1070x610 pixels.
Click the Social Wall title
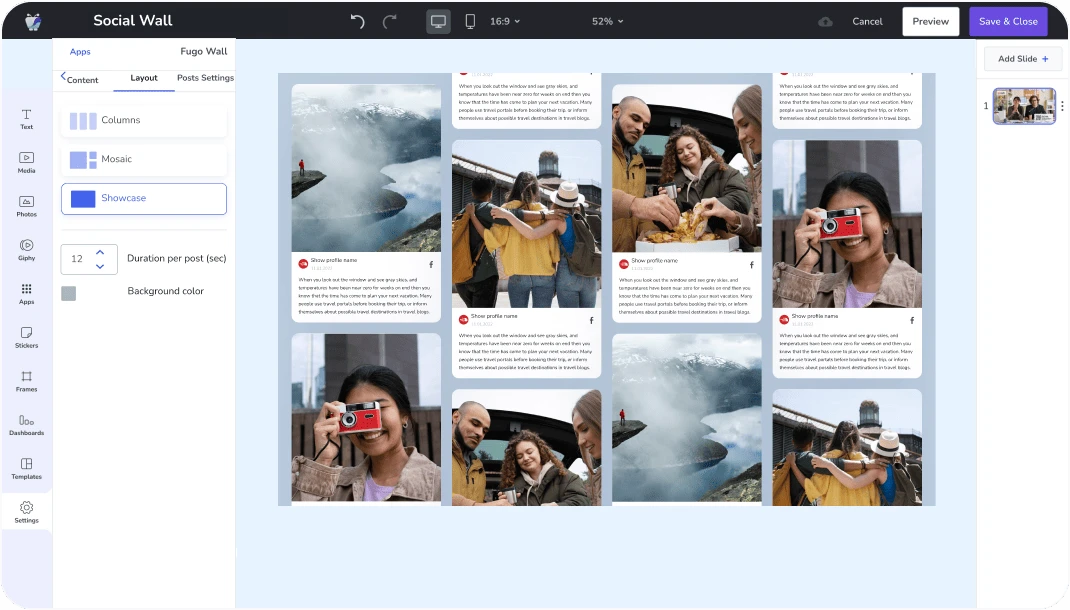click(x=133, y=20)
